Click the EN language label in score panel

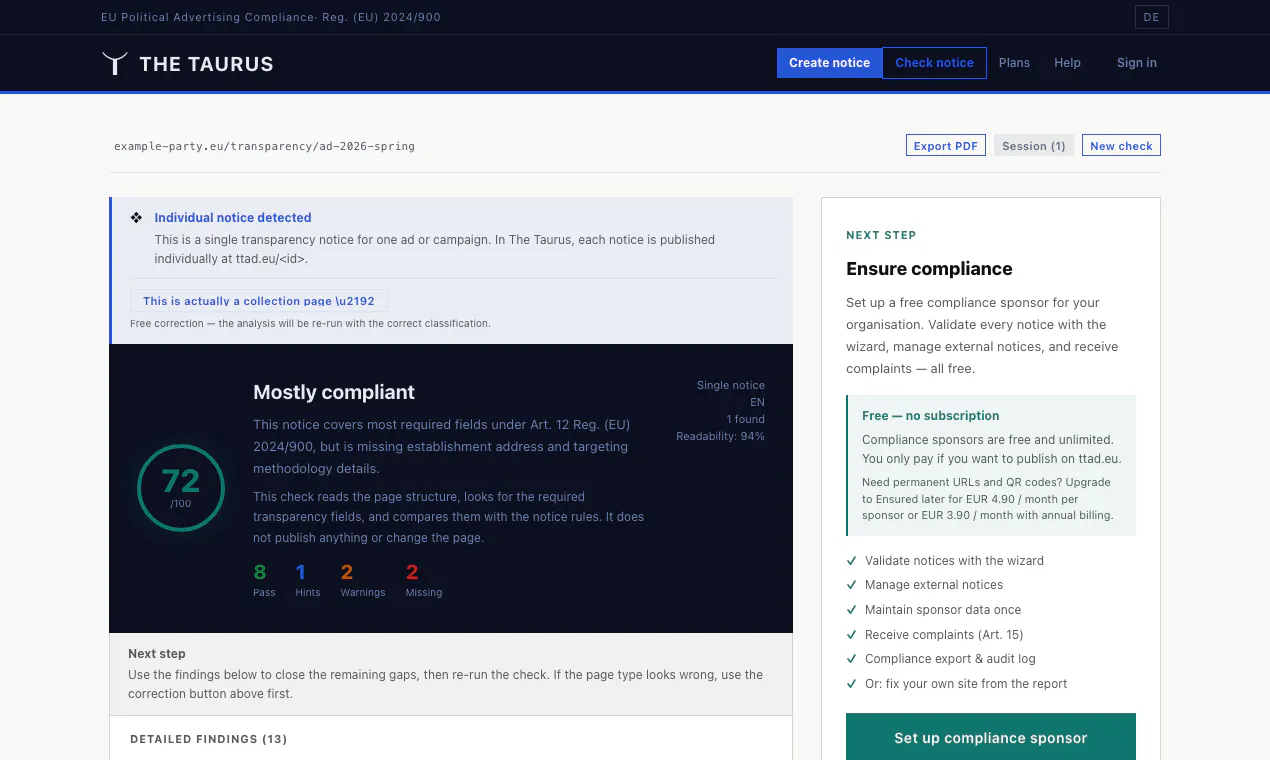pos(757,402)
